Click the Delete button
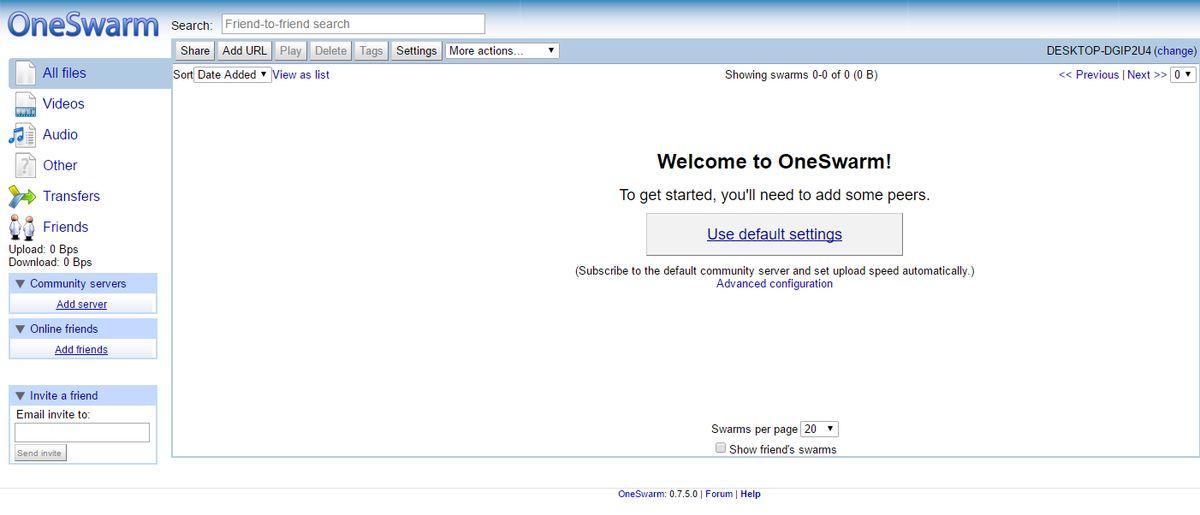1200x515 pixels. tap(331, 51)
